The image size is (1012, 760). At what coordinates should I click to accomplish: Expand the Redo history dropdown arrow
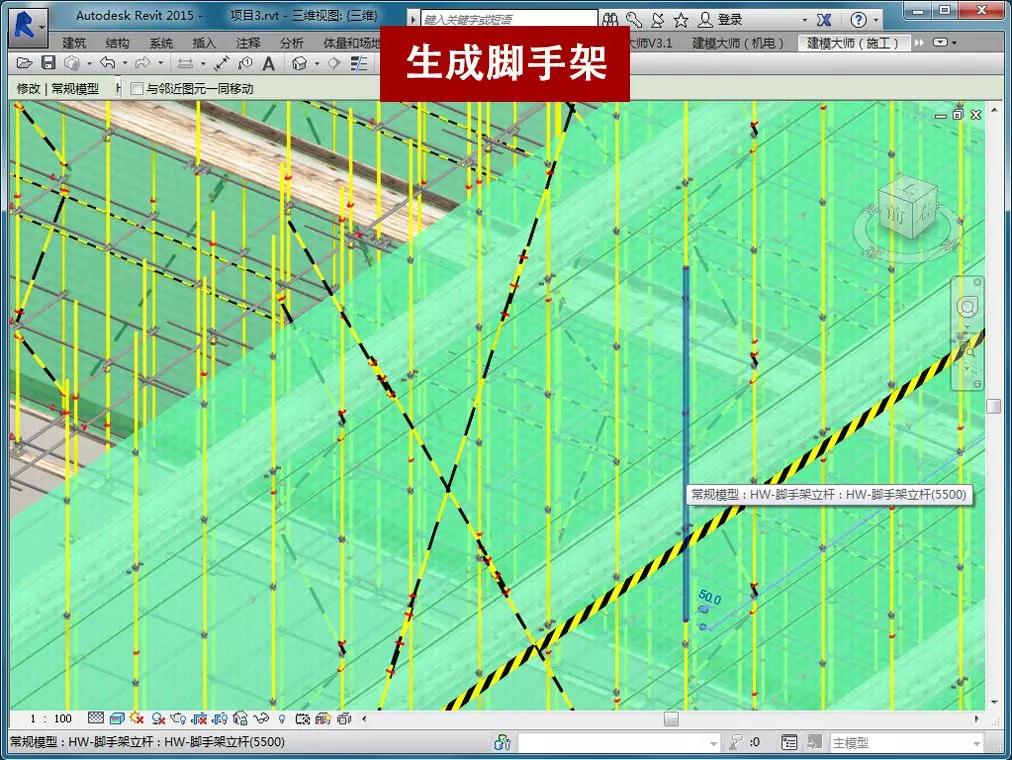pyautogui.click(x=160, y=63)
